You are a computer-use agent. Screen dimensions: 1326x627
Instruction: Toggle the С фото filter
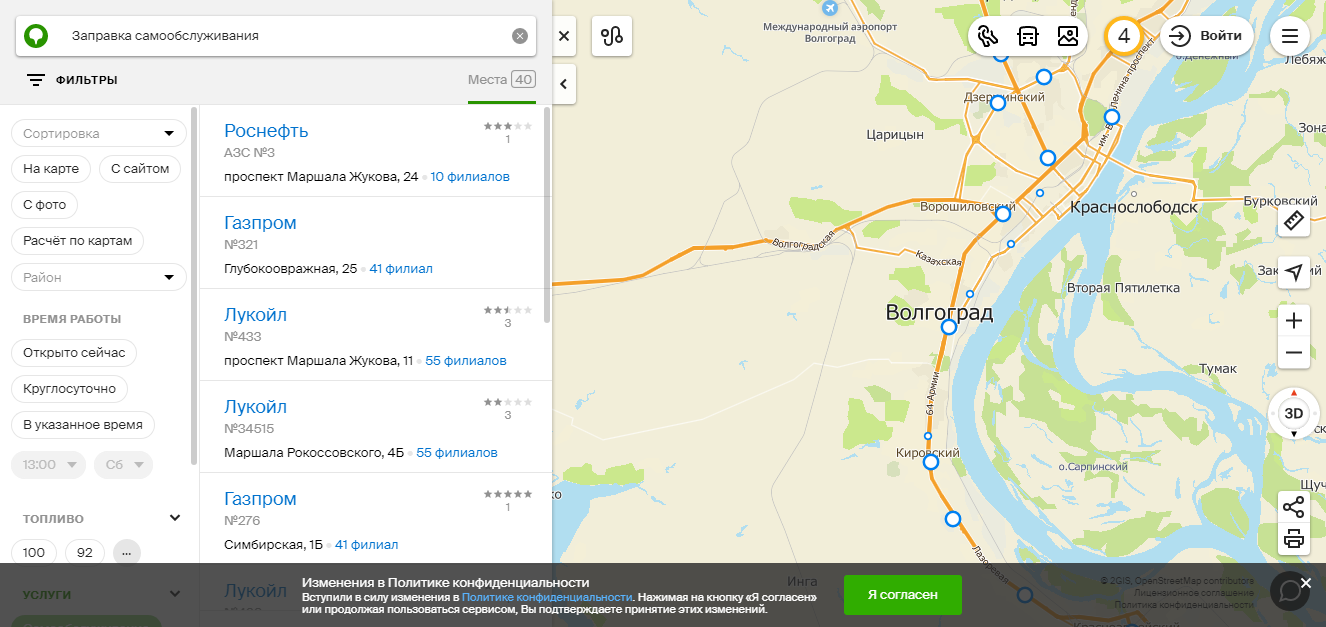coord(44,205)
